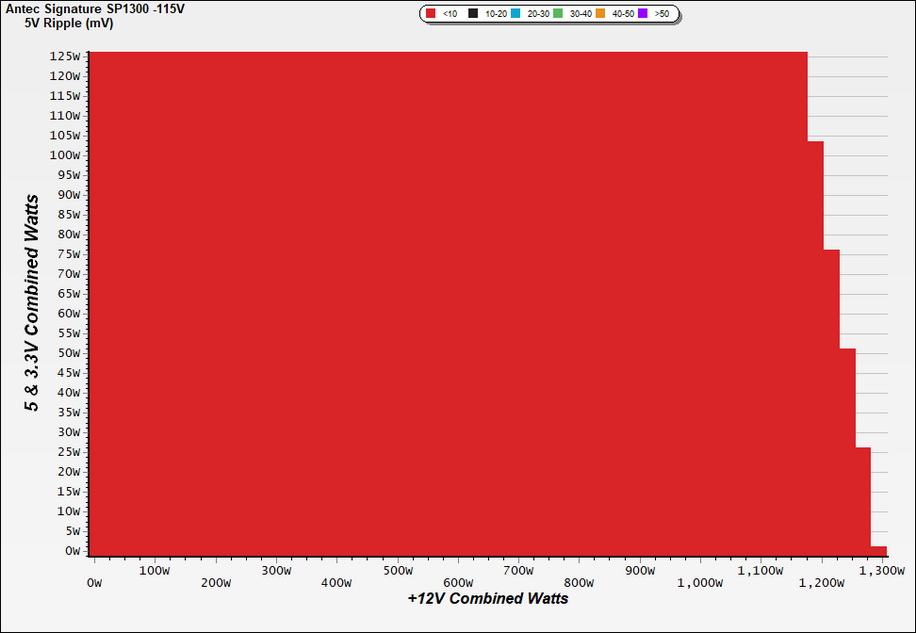Click the 10W y-axis label
Image resolution: width=916 pixels, height=633 pixels.
point(68,512)
